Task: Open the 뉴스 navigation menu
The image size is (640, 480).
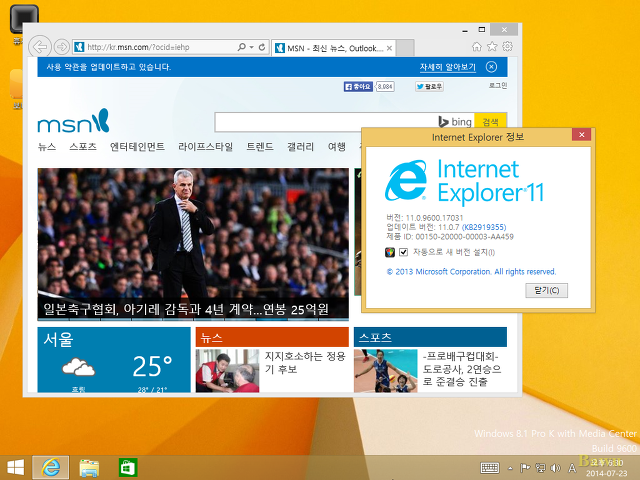Action: 47,147
